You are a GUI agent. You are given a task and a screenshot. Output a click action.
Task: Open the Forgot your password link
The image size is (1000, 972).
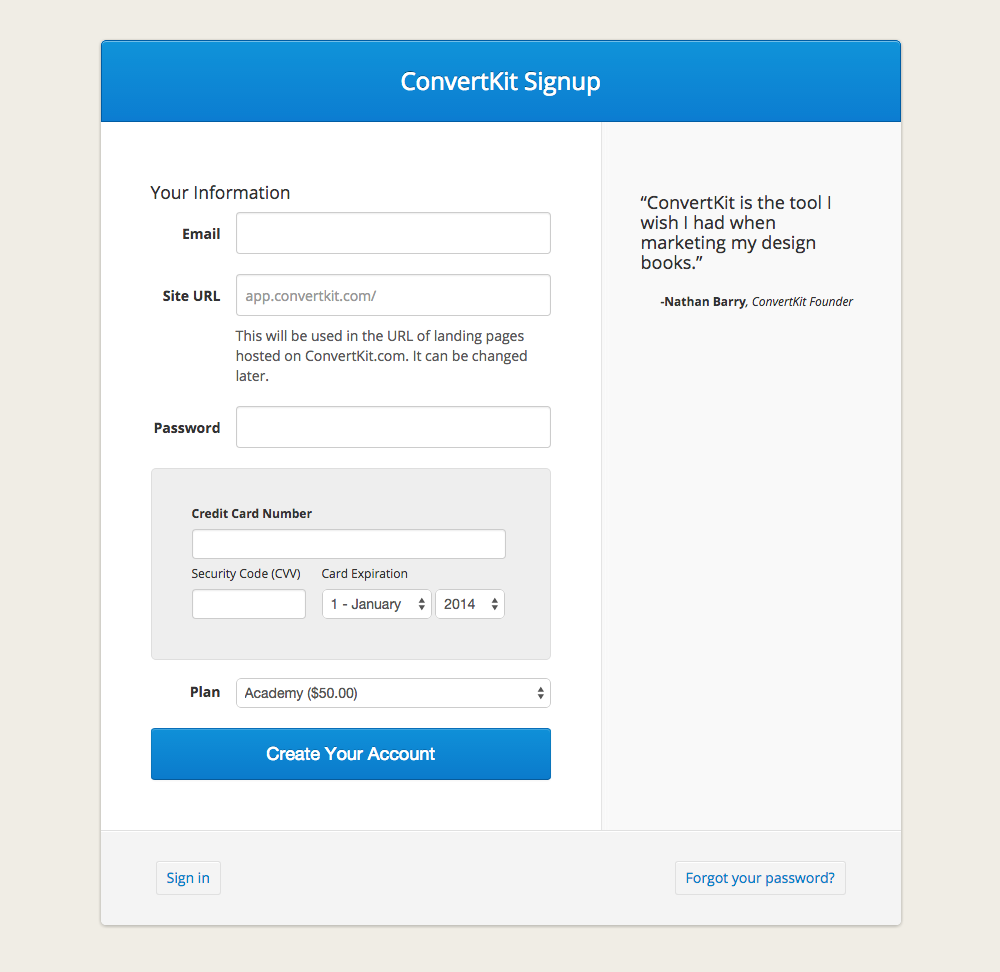tap(760, 878)
